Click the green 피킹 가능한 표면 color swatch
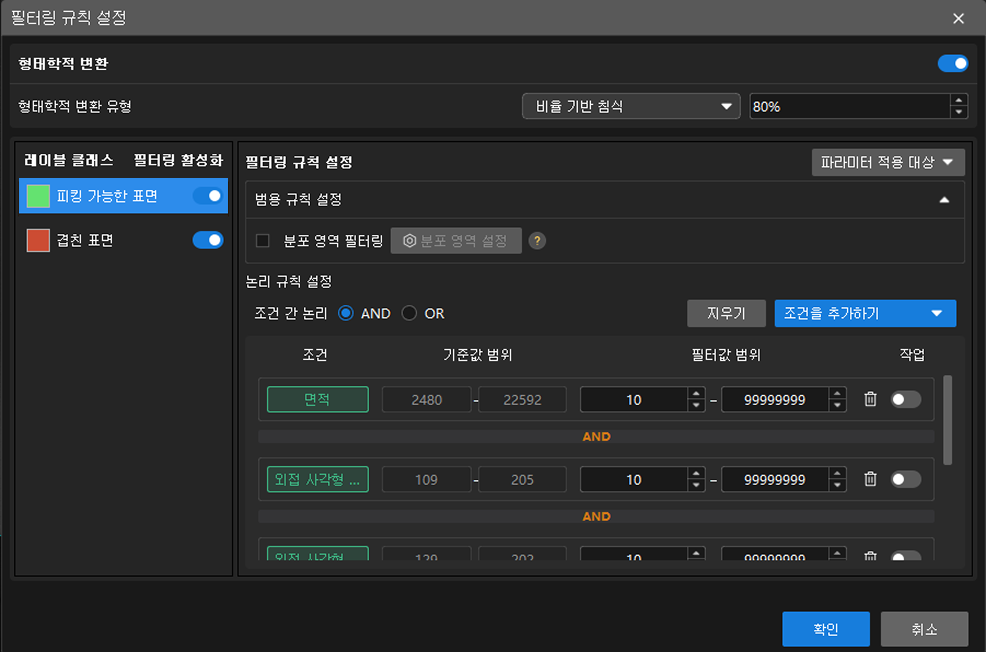 38,196
